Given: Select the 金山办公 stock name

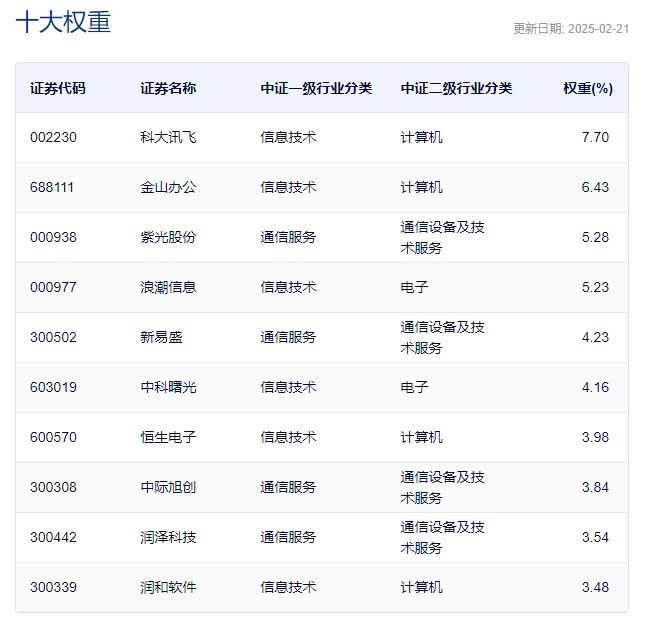Looking at the screenshot, I should click(168, 187).
